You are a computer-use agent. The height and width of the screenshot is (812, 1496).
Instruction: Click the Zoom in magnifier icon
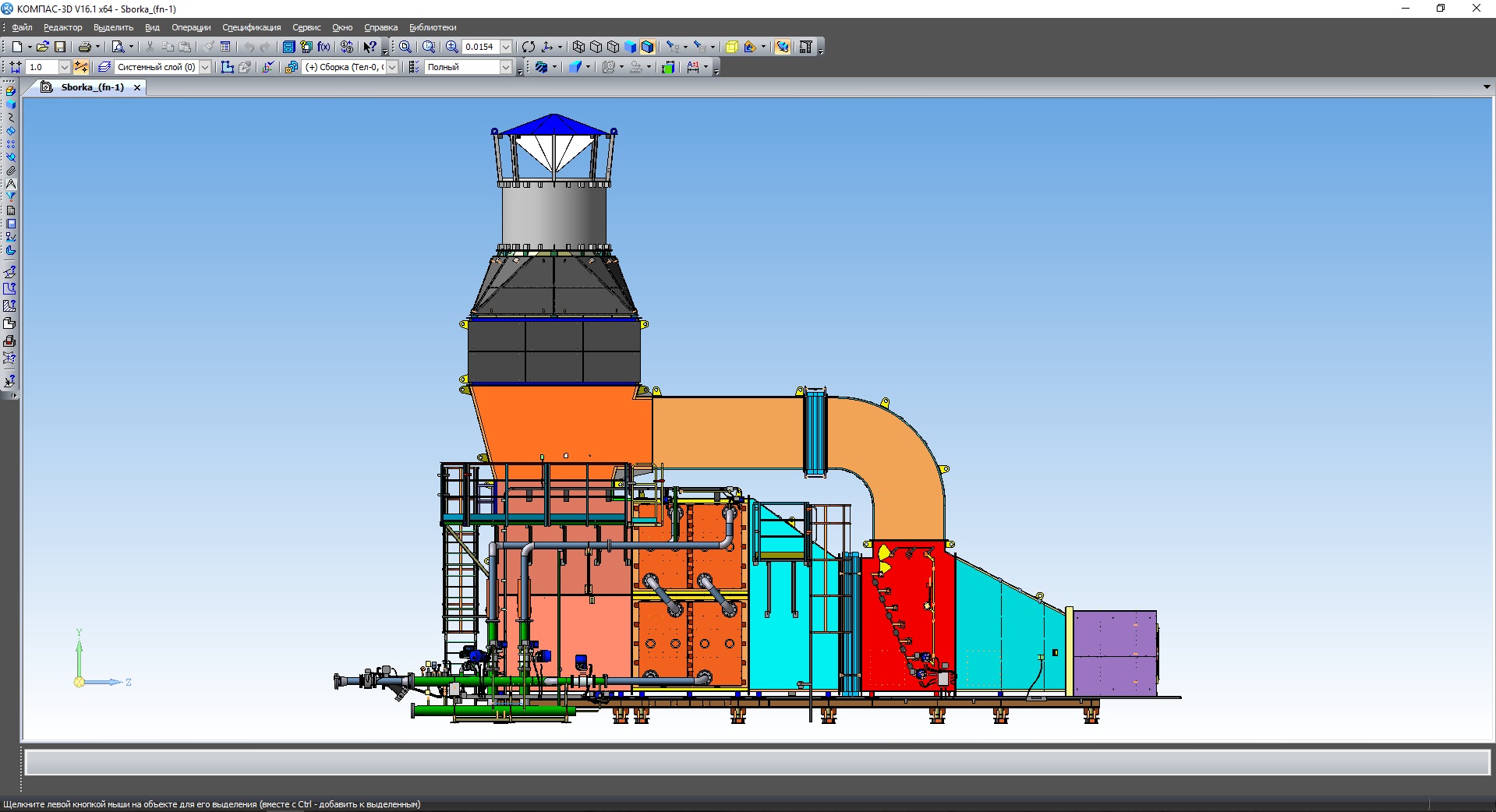click(x=452, y=47)
